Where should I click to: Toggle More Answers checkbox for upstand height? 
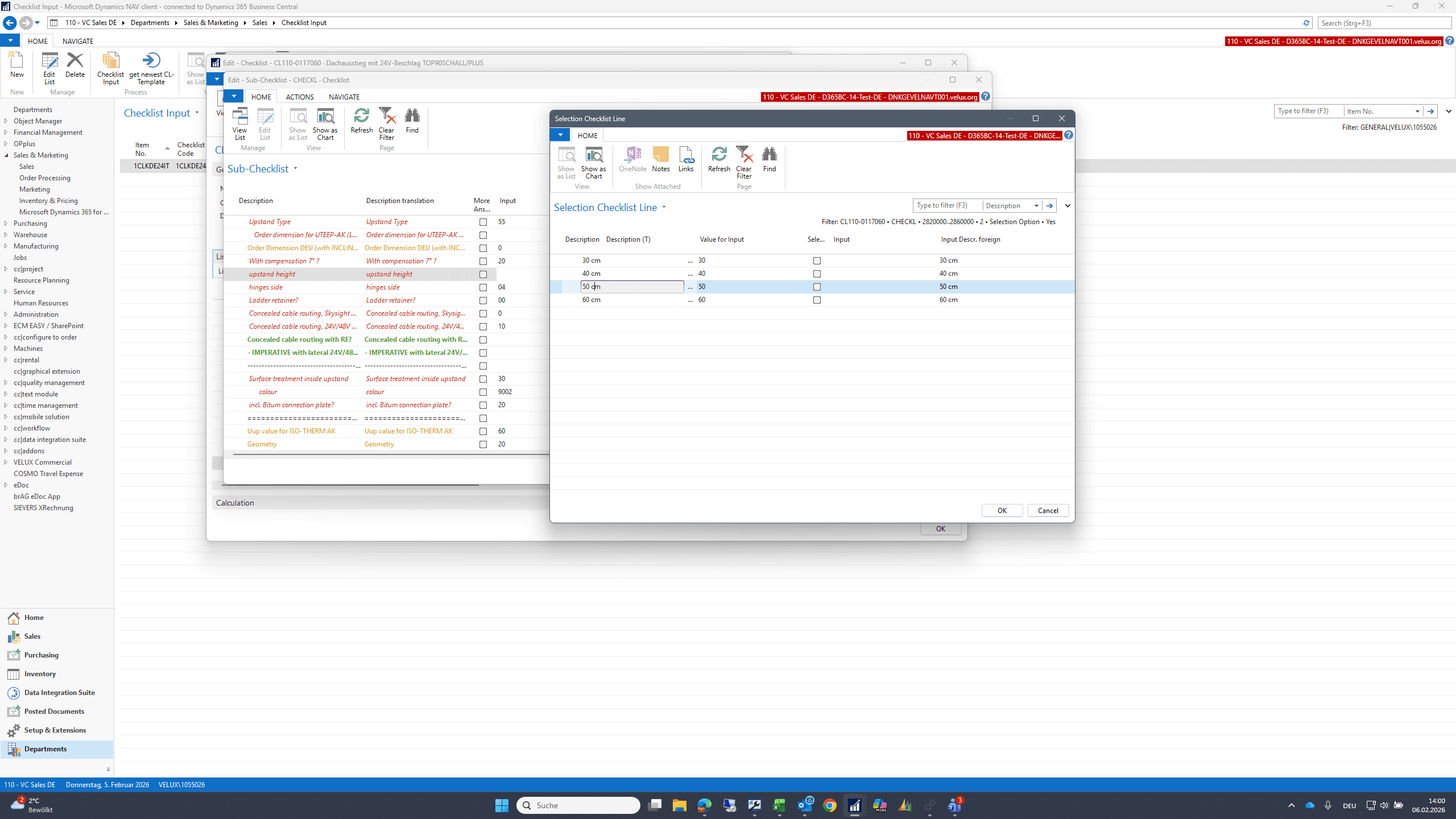tap(483, 274)
